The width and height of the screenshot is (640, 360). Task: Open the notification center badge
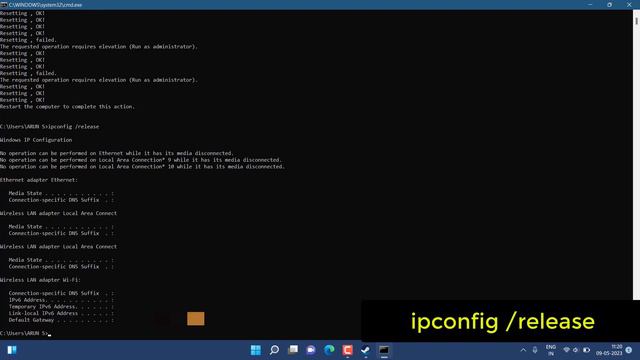coord(629,350)
